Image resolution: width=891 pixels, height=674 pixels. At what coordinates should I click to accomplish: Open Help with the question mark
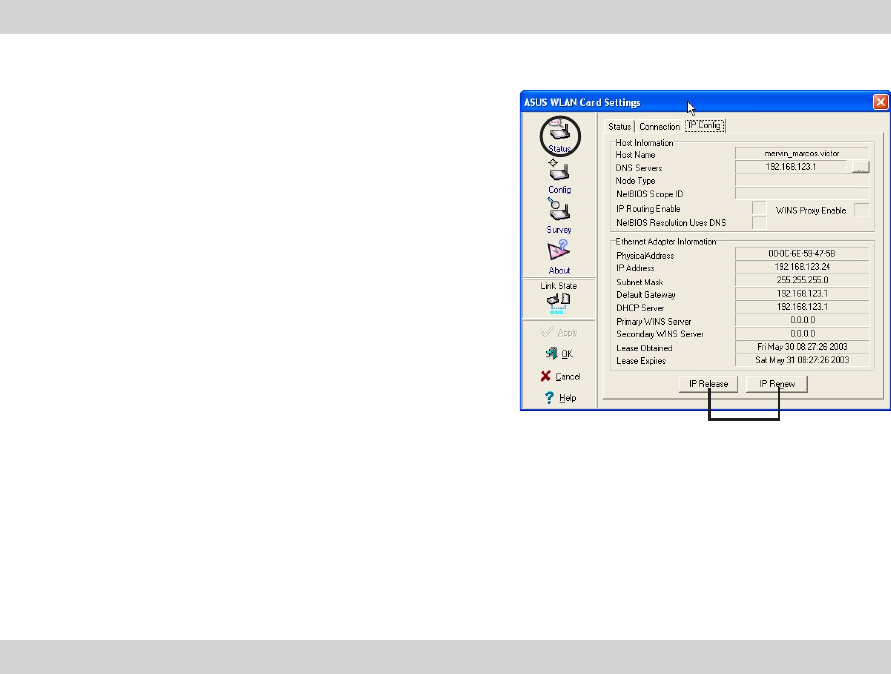click(x=560, y=398)
